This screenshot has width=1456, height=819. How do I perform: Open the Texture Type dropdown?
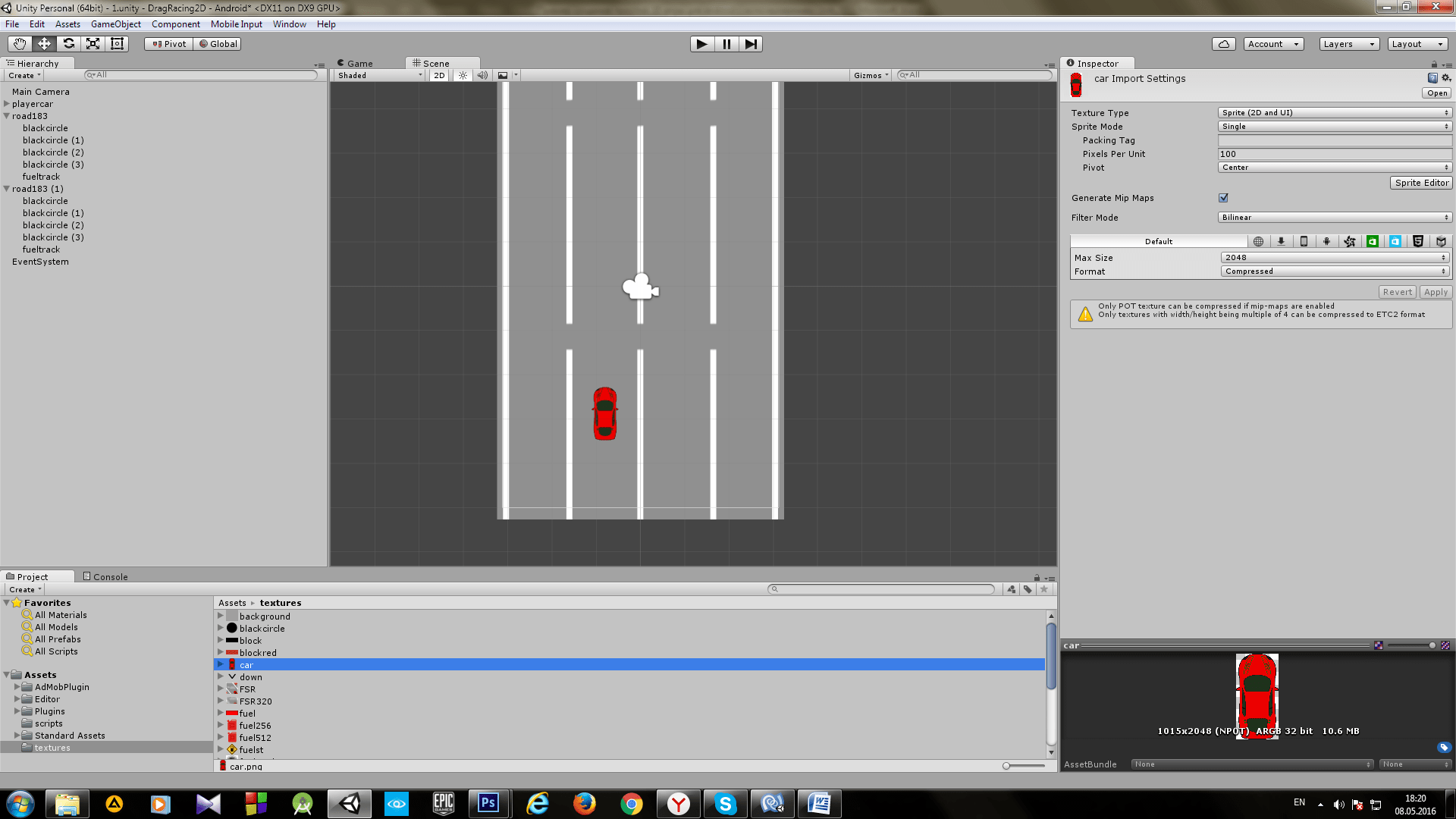pos(1335,112)
